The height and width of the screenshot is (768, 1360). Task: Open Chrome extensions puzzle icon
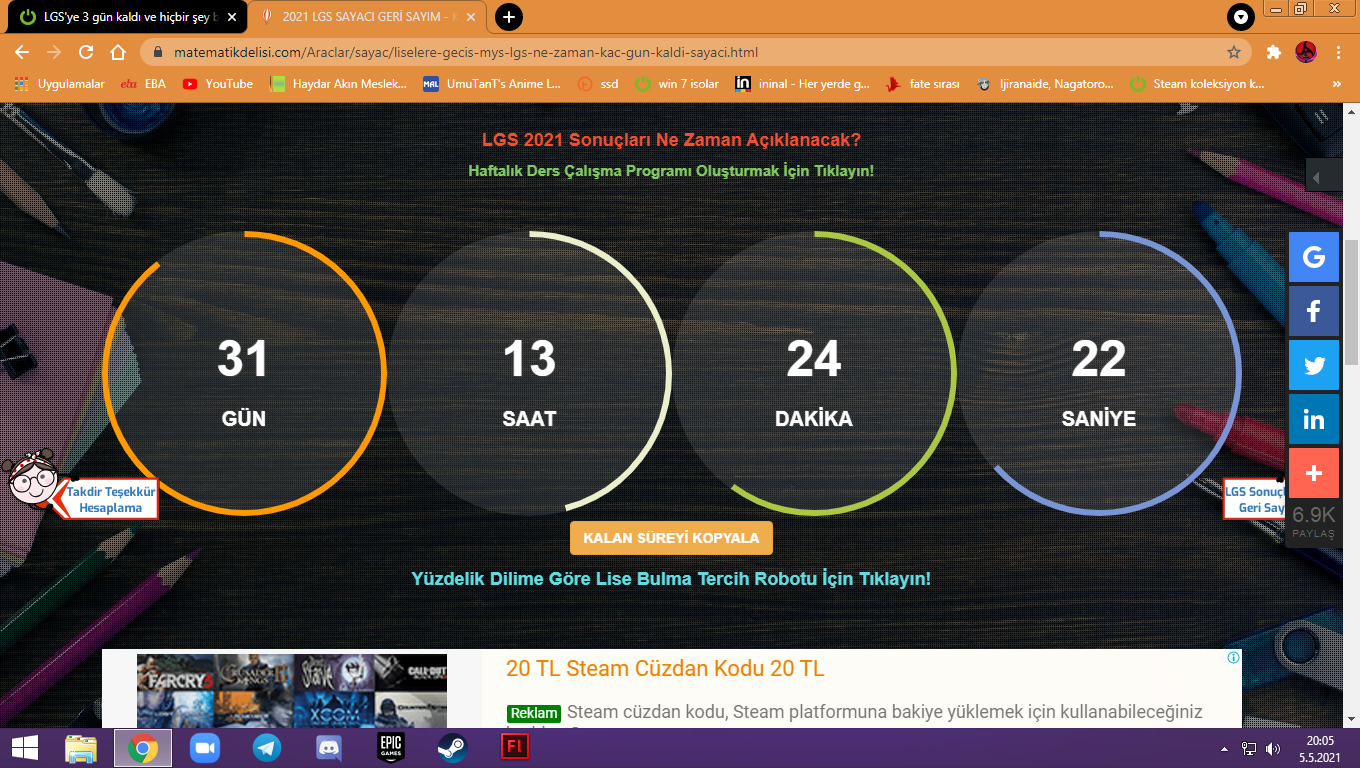tap(1273, 52)
